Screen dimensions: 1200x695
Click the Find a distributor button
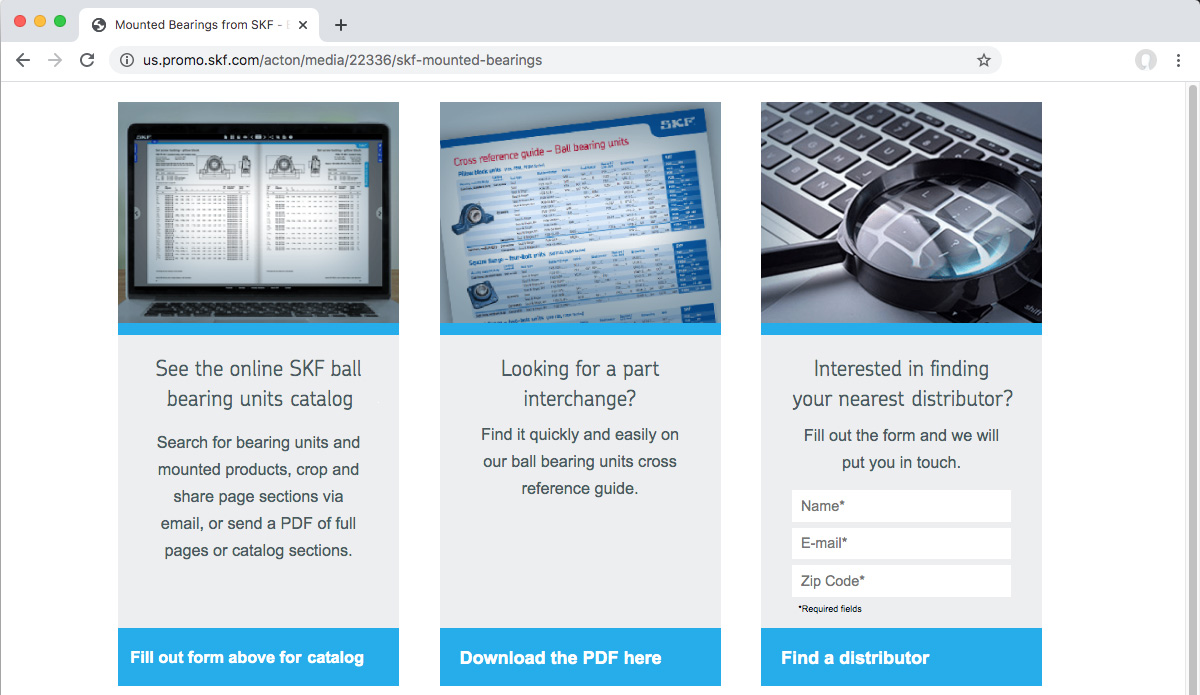[x=901, y=657]
